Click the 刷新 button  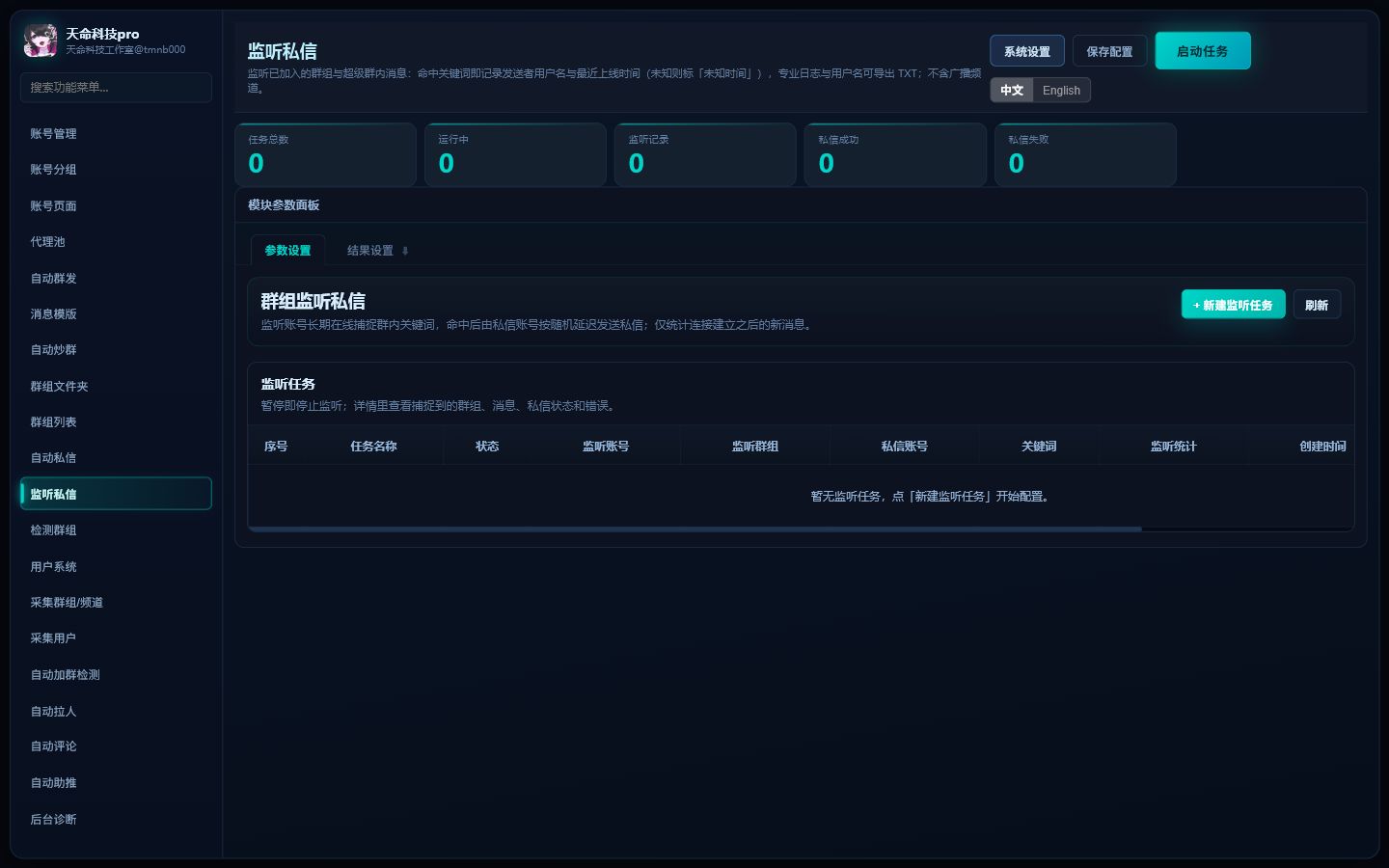pyautogui.click(x=1317, y=305)
